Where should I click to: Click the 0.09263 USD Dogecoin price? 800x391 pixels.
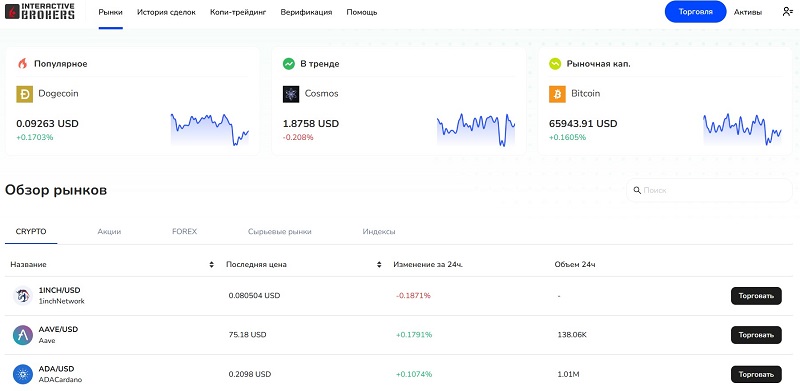click(x=47, y=124)
